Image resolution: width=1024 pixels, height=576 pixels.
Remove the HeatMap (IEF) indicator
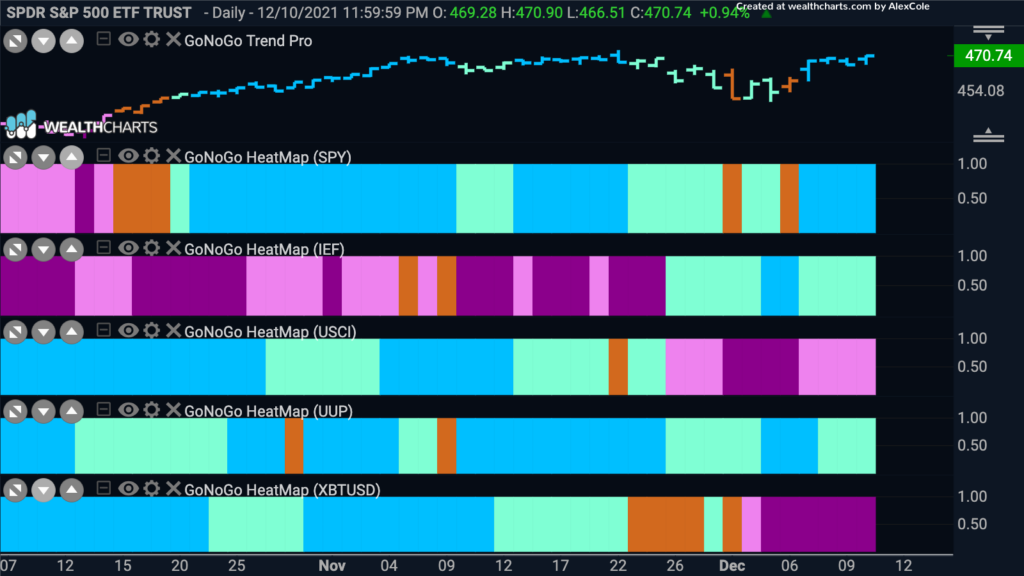173,248
